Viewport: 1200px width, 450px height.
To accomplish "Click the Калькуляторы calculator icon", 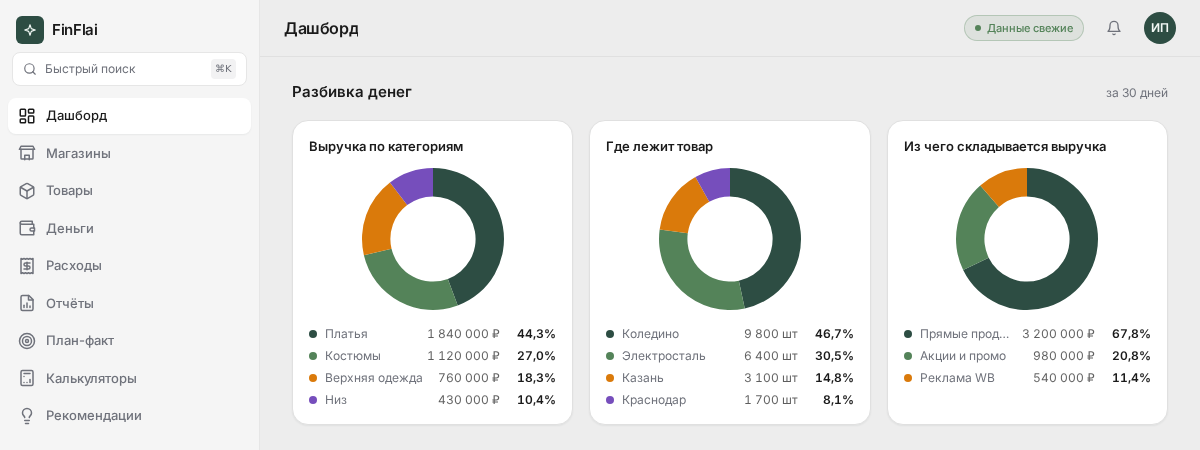I will [x=27, y=378].
